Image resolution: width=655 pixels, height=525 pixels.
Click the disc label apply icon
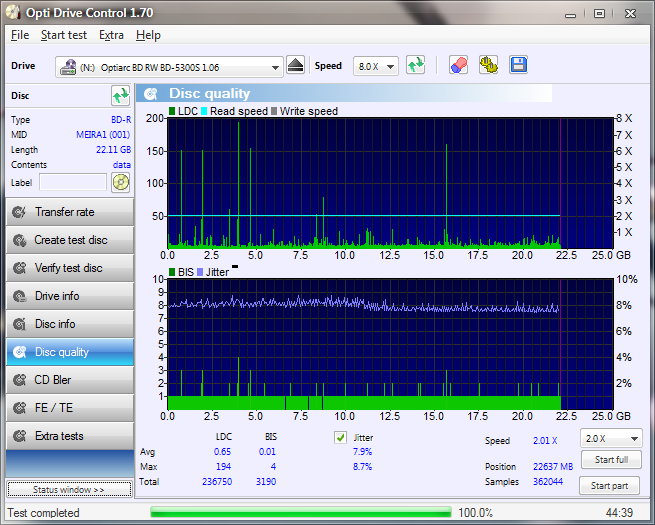[x=121, y=182]
